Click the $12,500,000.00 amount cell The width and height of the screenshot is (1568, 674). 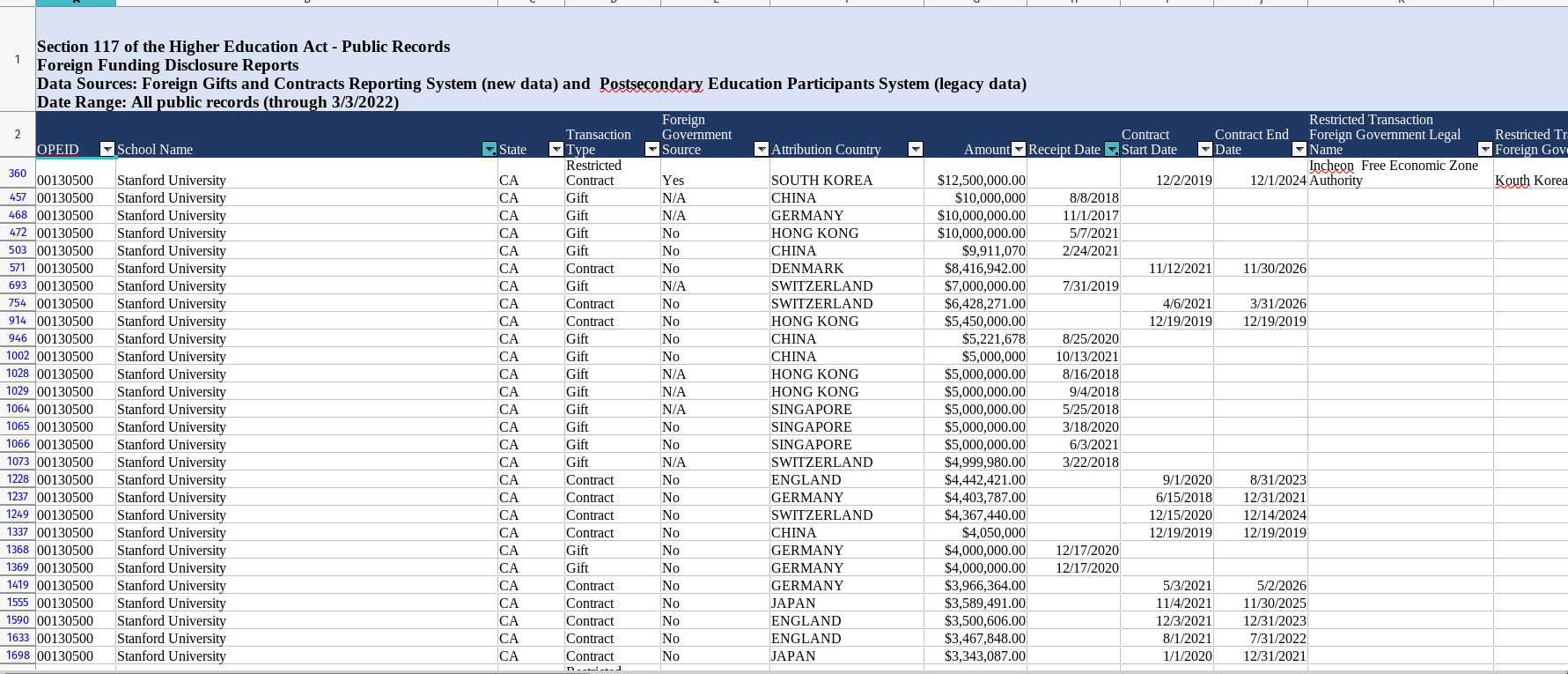[975, 174]
